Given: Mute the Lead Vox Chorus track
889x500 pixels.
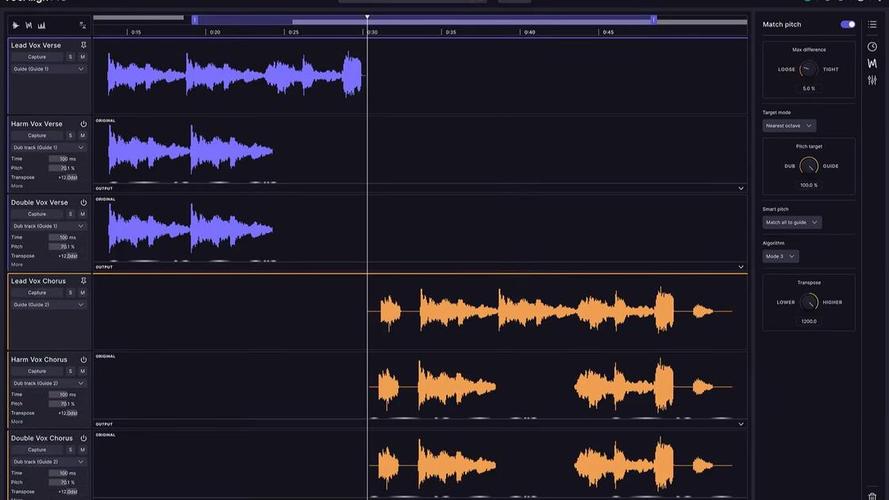Looking at the screenshot, I should pyautogui.click(x=83, y=293).
